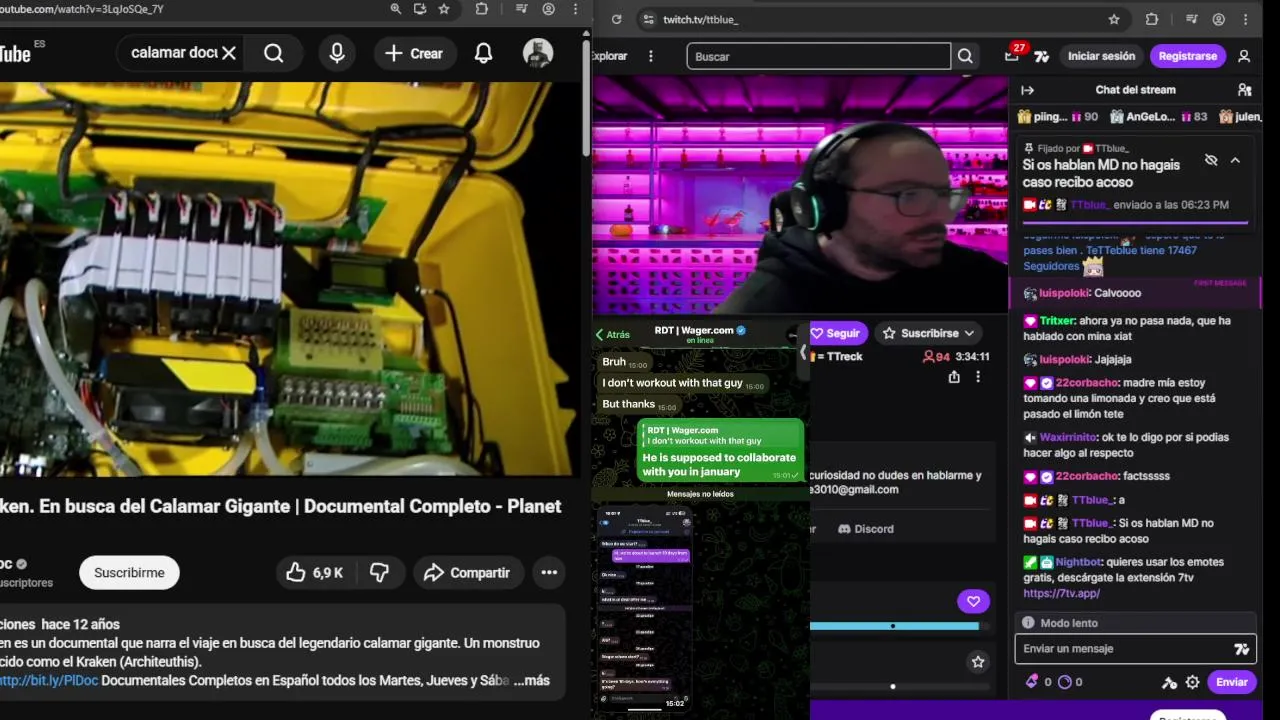Start YouTube voice search with microphone
Screen dimensions: 1280x720
pyautogui.click(x=337, y=53)
